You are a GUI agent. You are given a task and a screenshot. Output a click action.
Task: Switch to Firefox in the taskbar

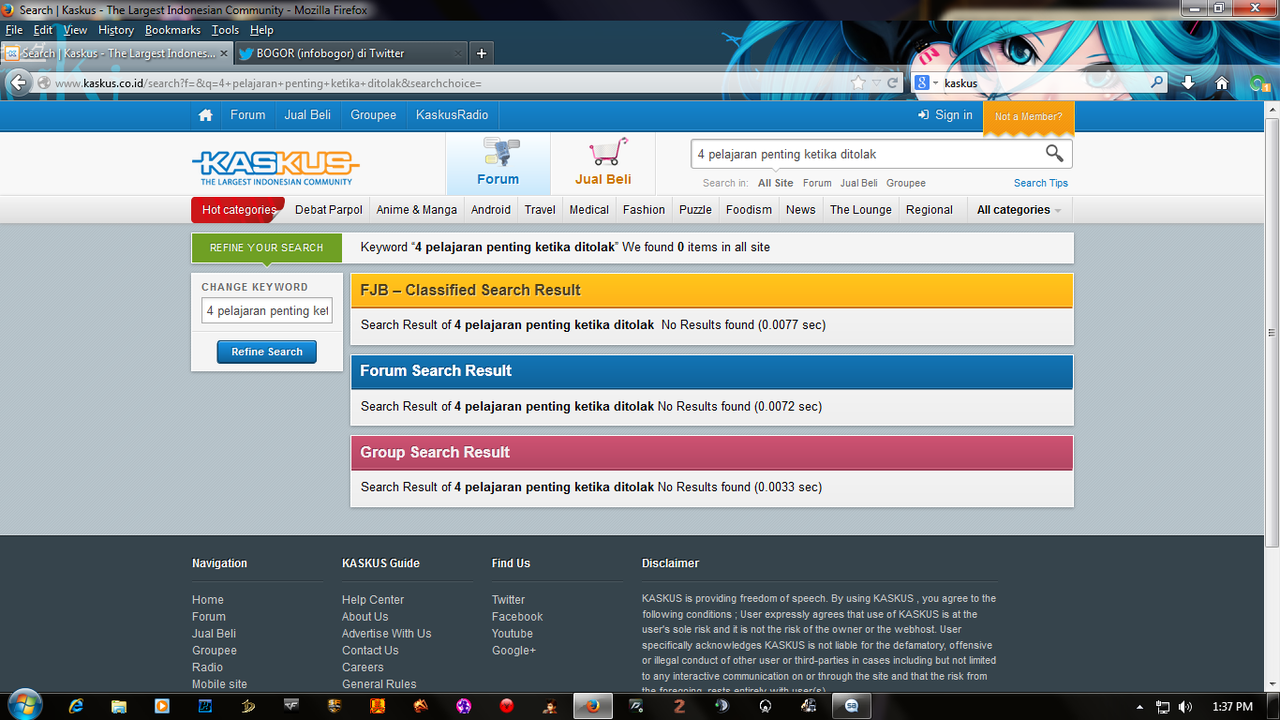593,706
